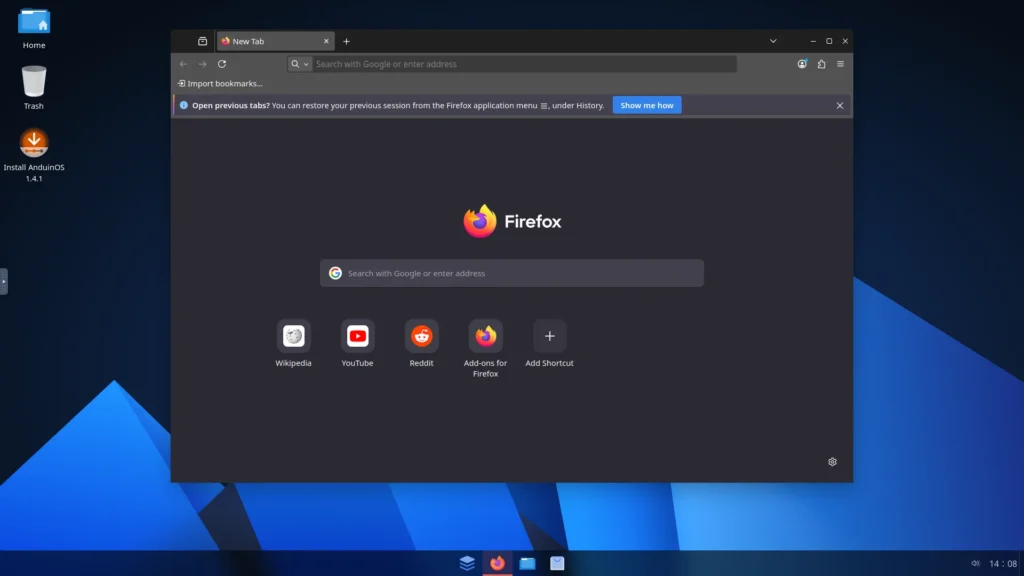The image size is (1024, 576).
Task: Click the info icon in notification bar
Action: coord(184,105)
